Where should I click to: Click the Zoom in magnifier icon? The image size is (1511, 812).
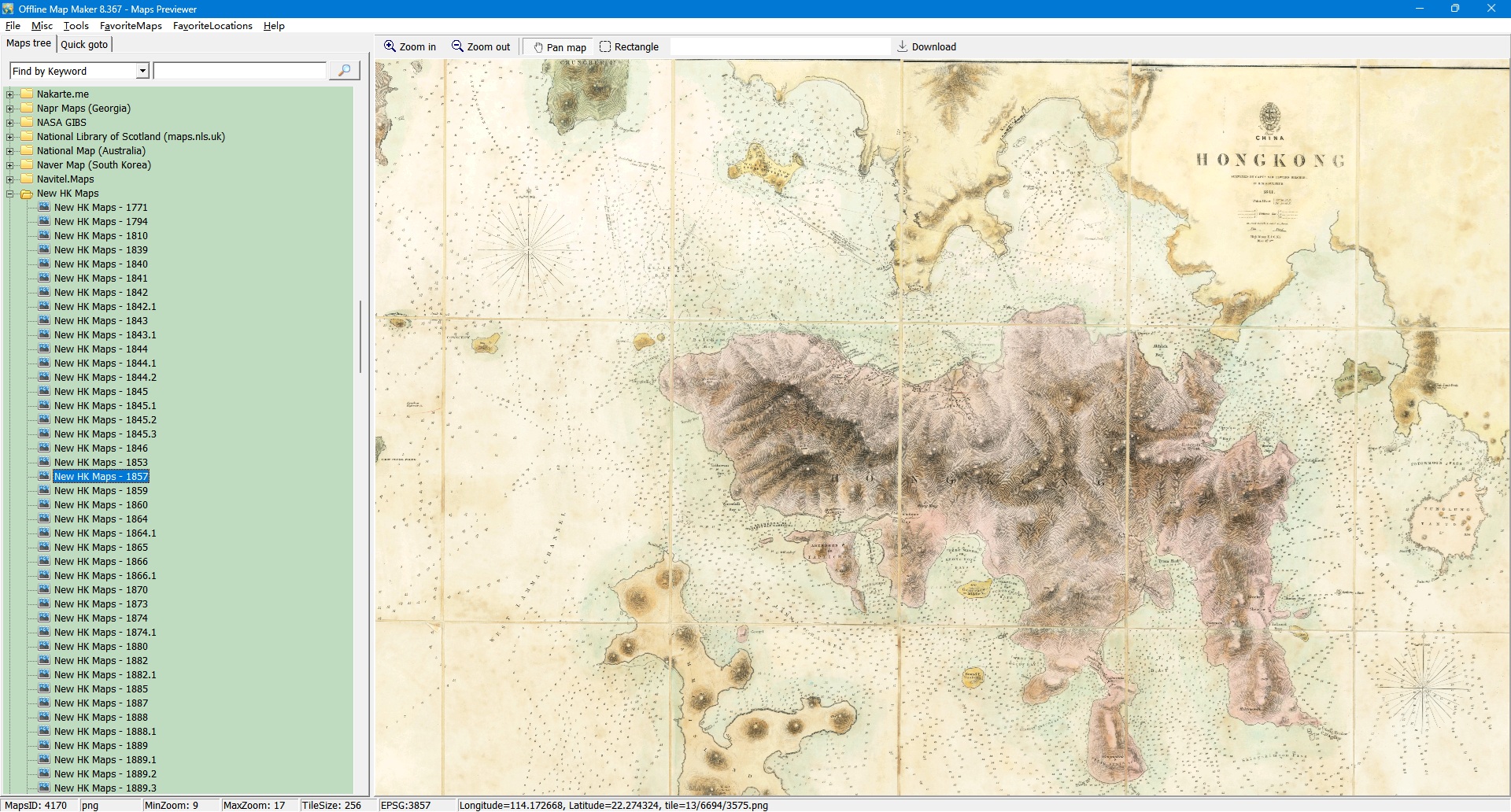click(x=390, y=46)
